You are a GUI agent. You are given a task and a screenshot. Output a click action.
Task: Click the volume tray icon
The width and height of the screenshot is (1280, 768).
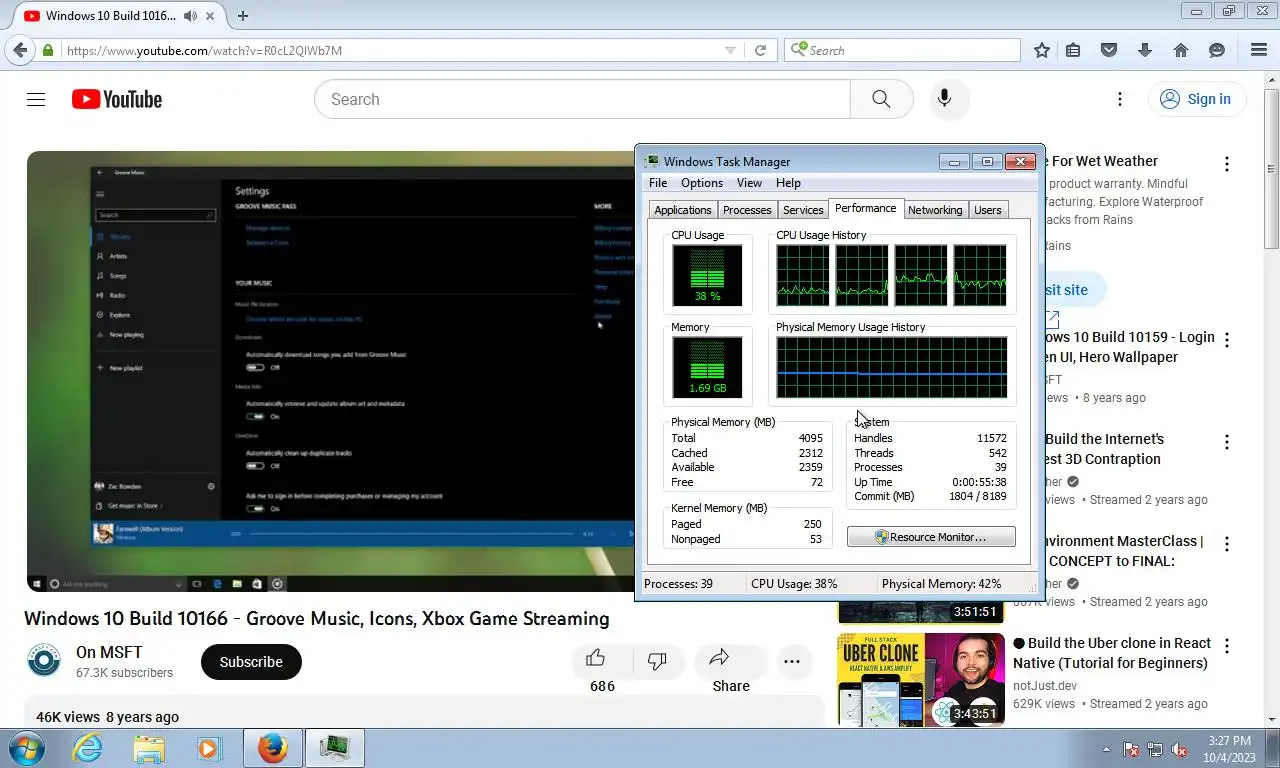pos(1180,748)
